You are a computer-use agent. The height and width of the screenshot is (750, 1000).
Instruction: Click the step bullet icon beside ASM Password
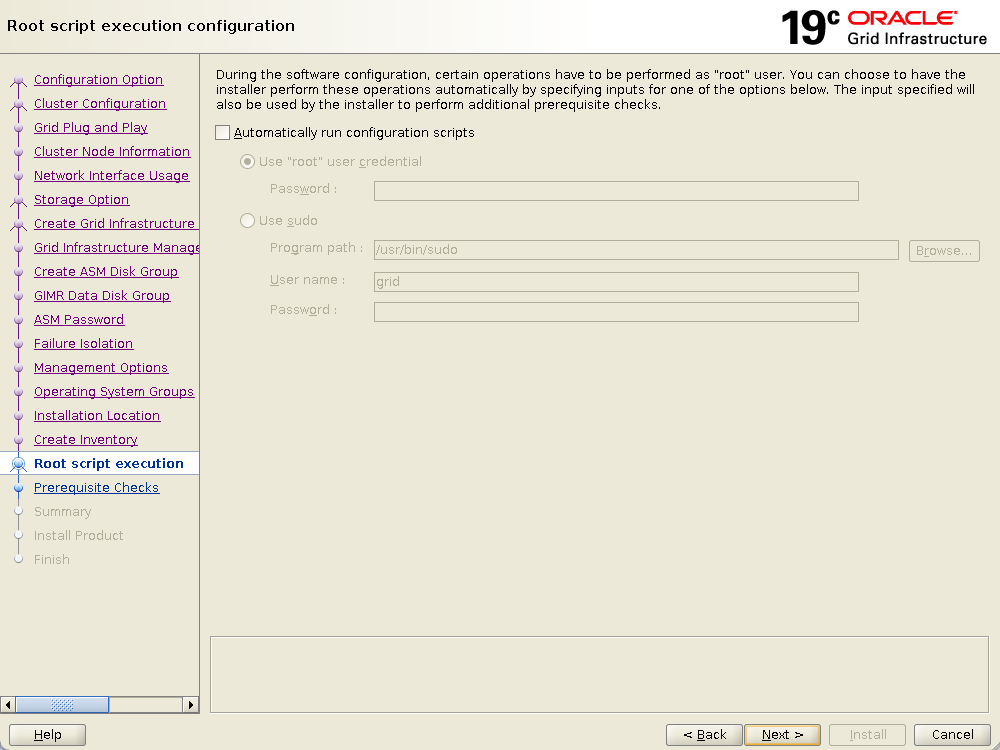(x=18, y=321)
